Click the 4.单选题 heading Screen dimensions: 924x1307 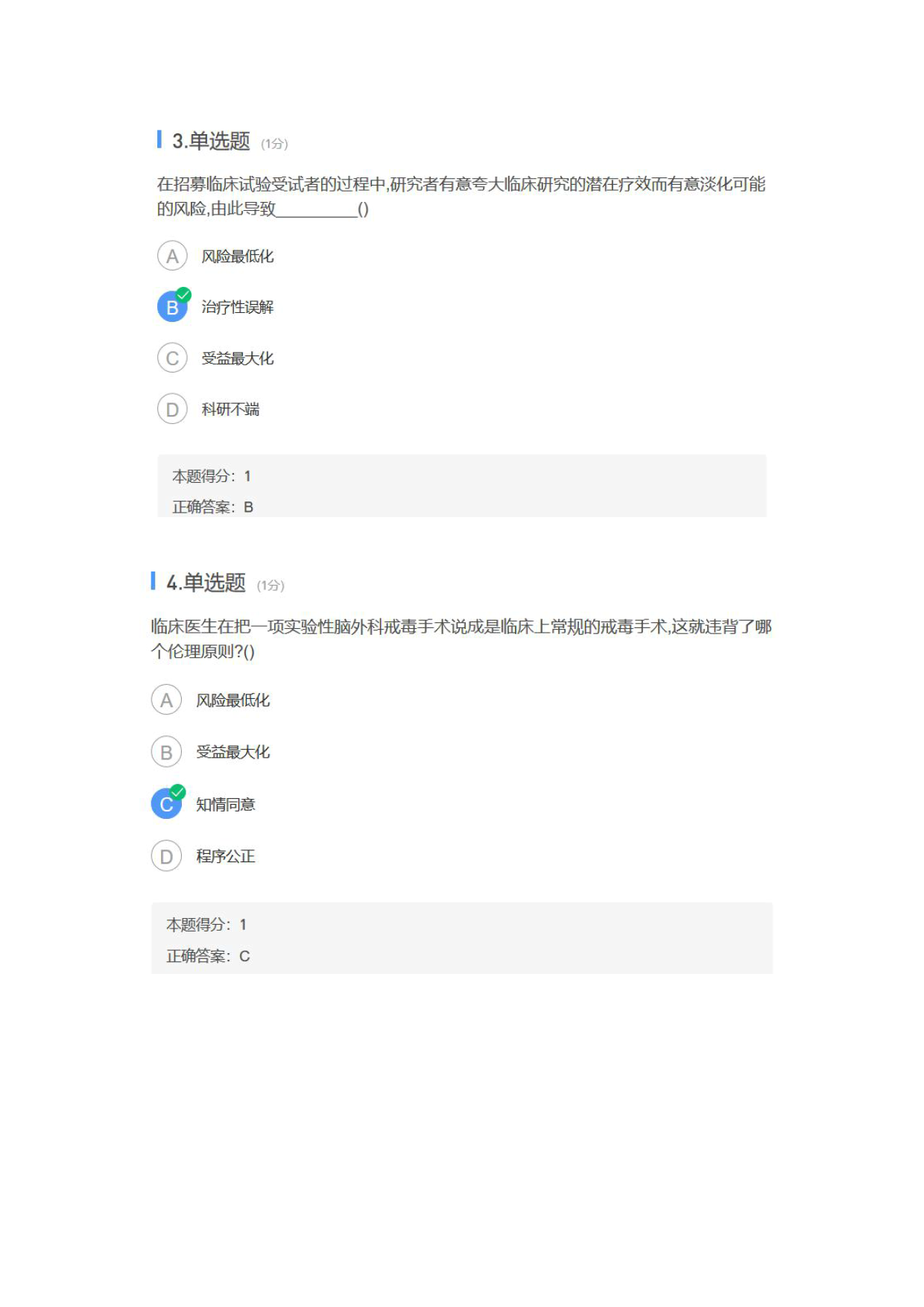click(206, 583)
